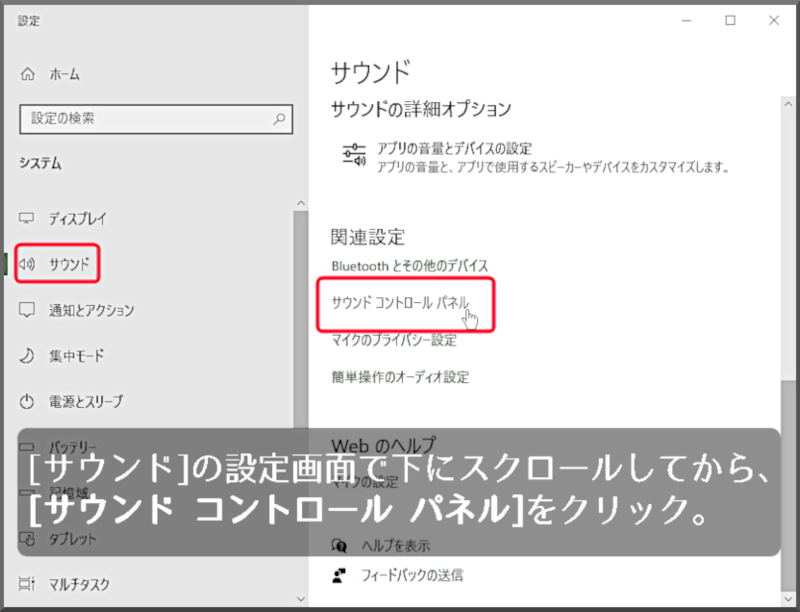Open 電源とスリープ settings
This screenshot has width=800, height=612.
pyautogui.click(x=86, y=401)
